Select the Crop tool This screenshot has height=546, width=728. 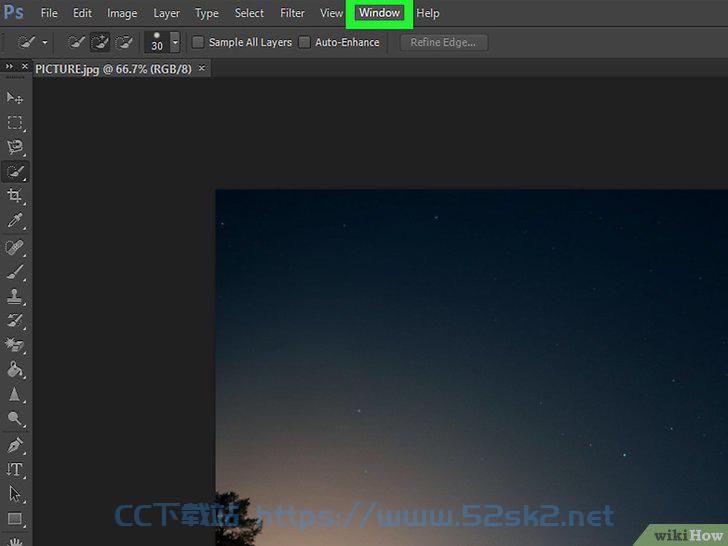tap(14, 195)
